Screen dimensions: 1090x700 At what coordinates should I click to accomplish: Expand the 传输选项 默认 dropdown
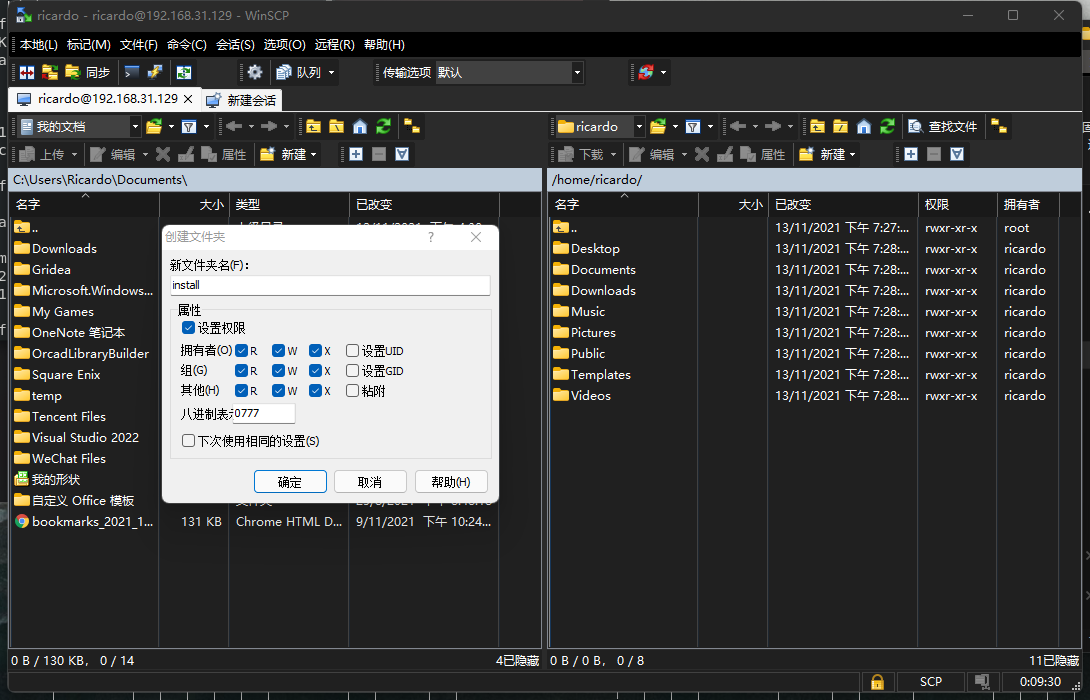[577, 72]
